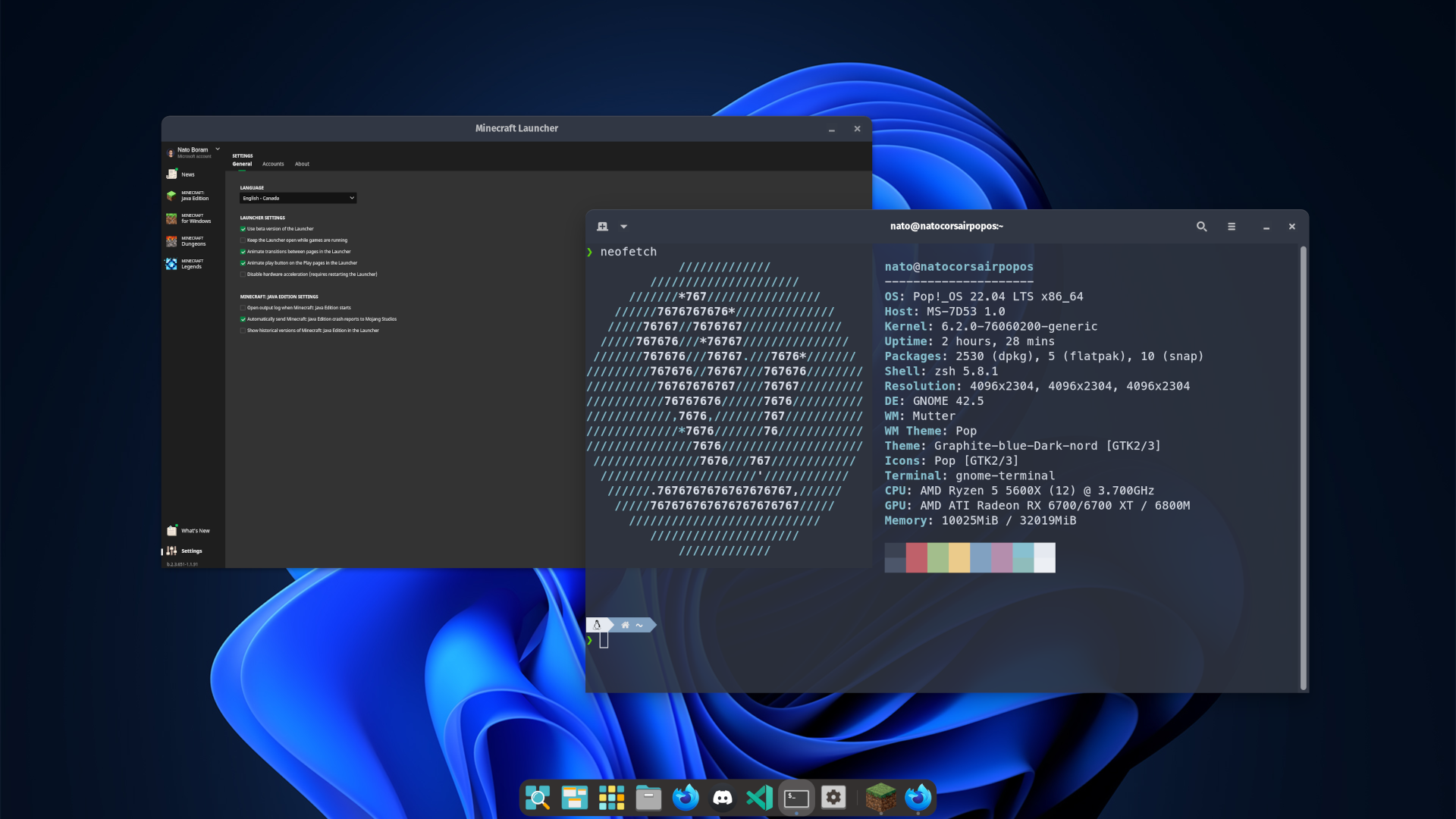Image resolution: width=1456 pixels, height=819 pixels.
Task: Switch to the About settings tab
Action: [302, 164]
